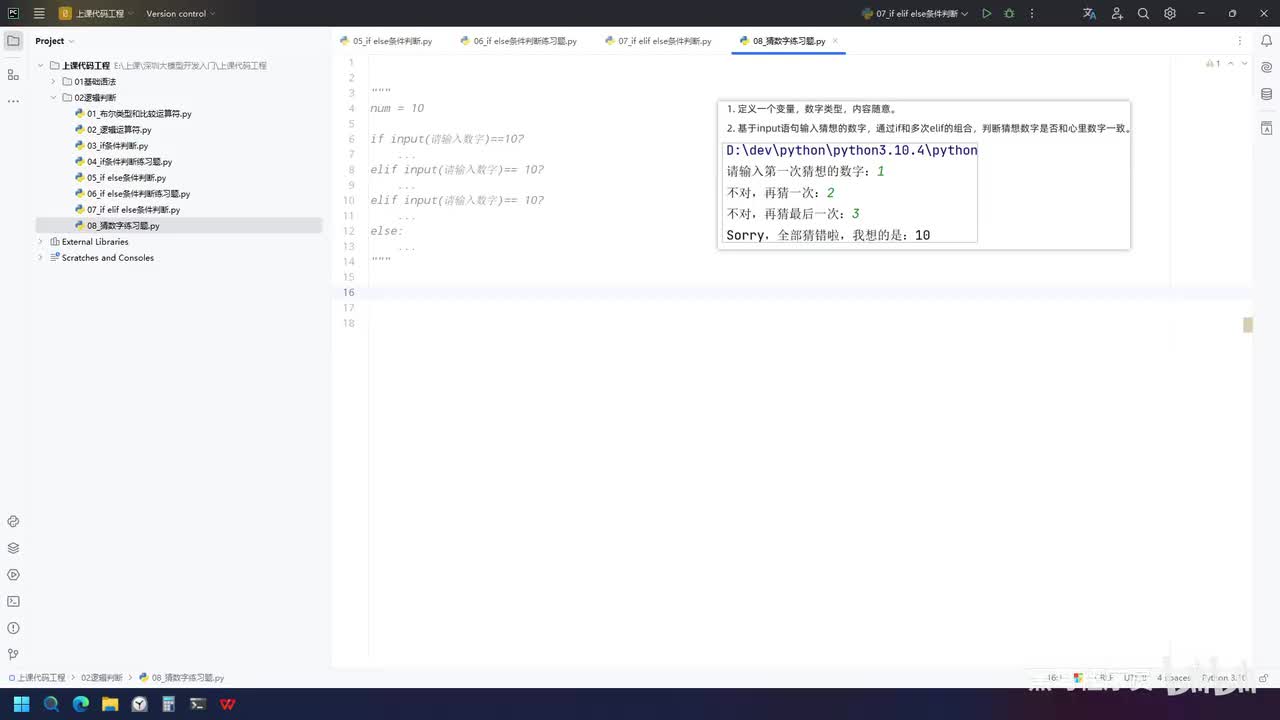
Task: Open Code With Me user icon
Action: (1117, 14)
